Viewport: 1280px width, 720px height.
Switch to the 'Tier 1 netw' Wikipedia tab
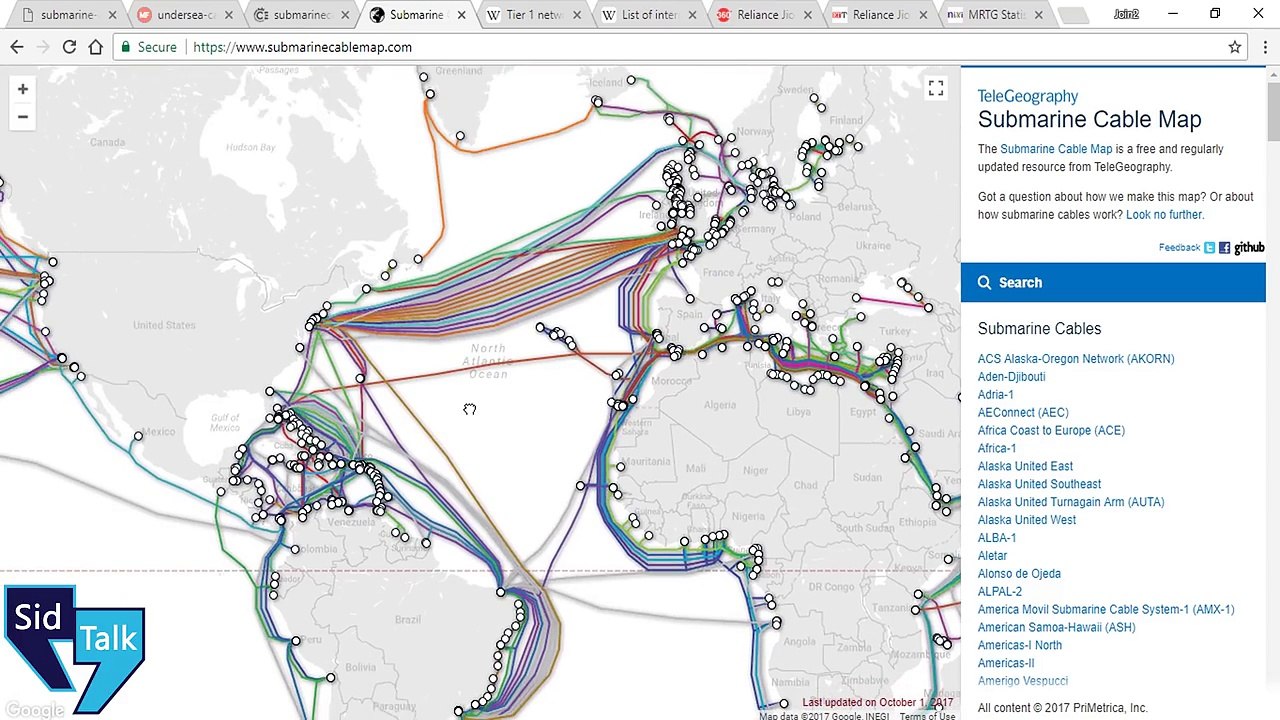click(x=531, y=15)
